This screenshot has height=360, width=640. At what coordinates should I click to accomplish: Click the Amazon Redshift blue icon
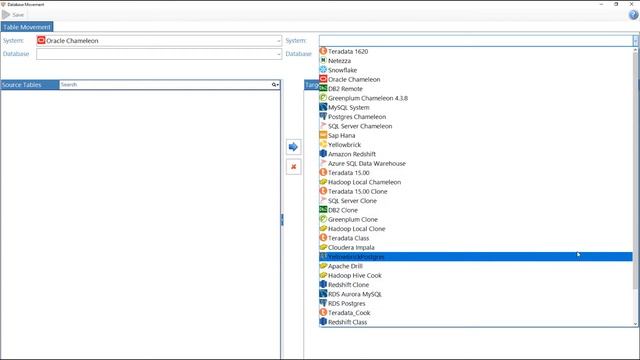point(323,154)
